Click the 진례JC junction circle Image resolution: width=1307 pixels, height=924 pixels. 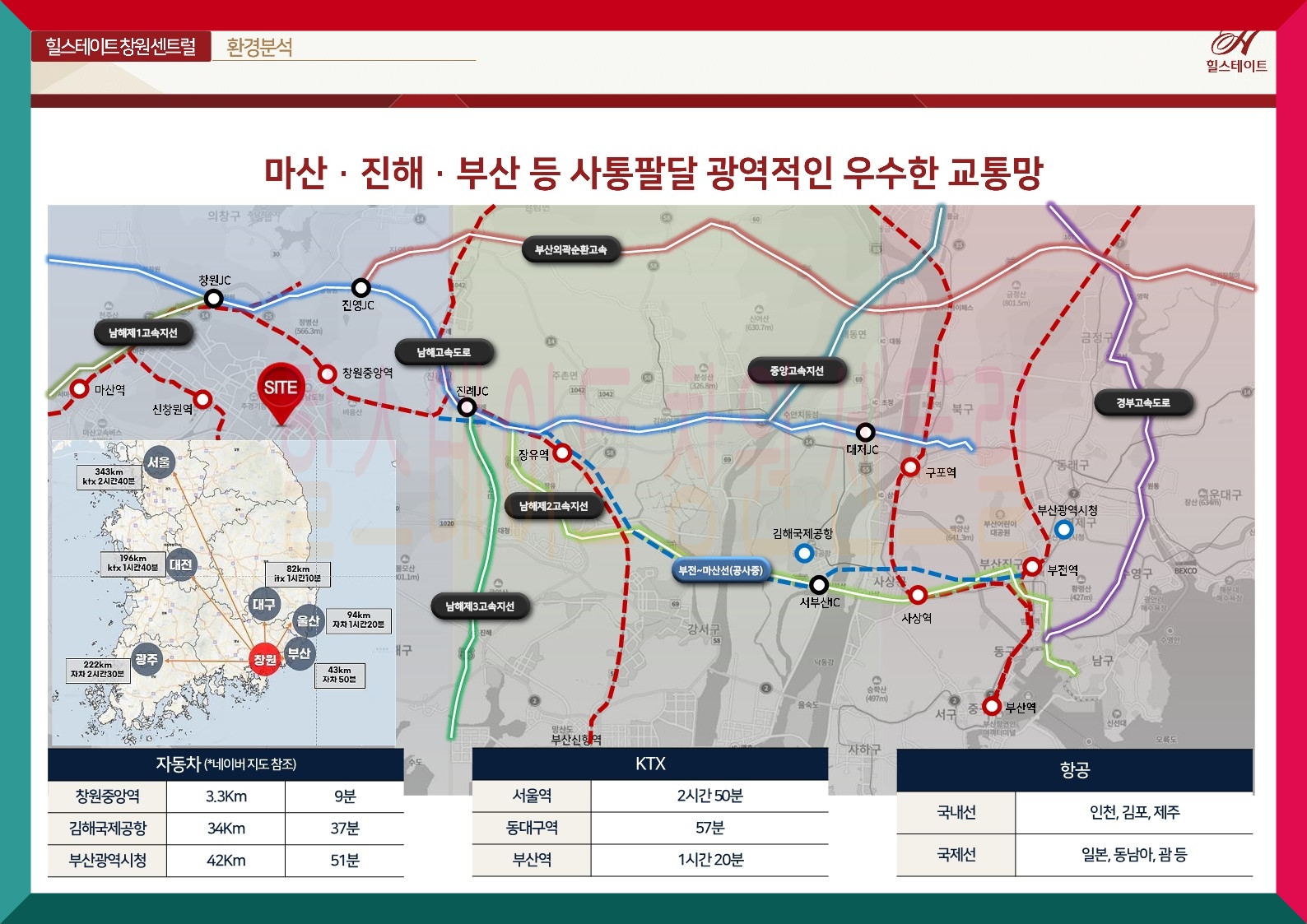pos(467,407)
